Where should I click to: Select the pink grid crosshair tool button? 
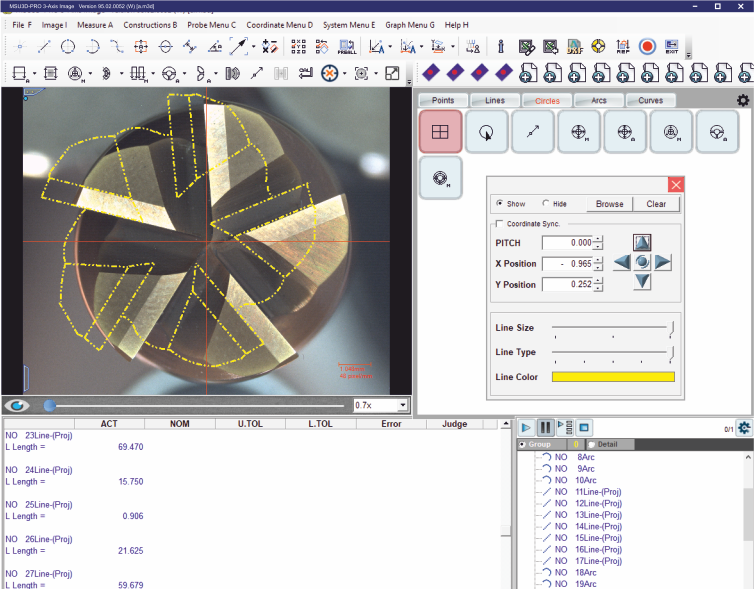point(440,131)
